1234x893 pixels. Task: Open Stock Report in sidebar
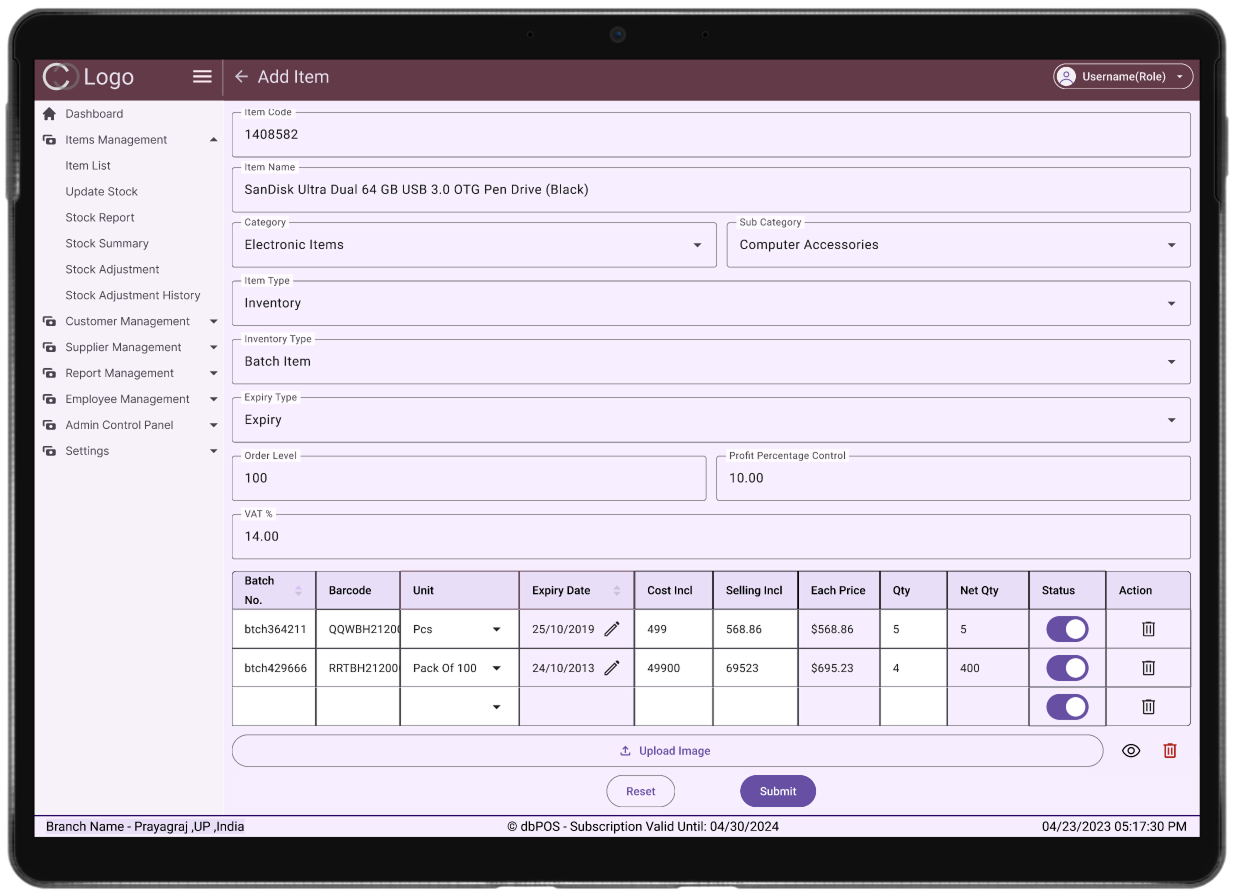tap(100, 218)
